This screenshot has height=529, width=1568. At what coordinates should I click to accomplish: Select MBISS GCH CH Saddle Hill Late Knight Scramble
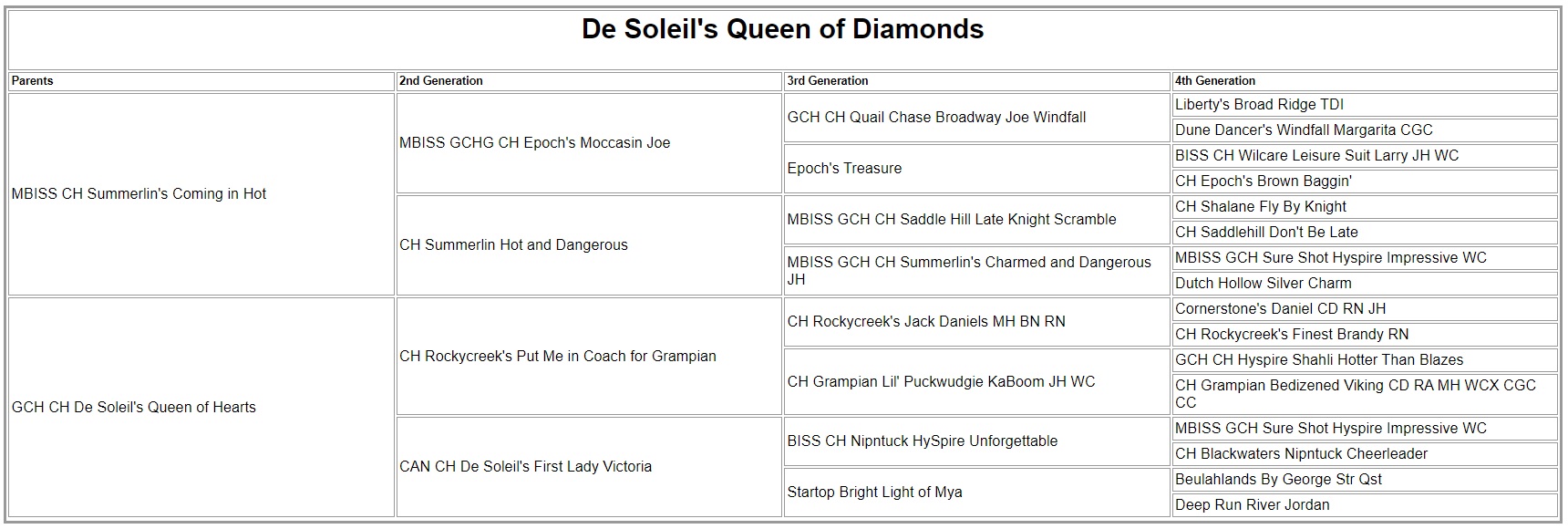click(x=951, y=220)
